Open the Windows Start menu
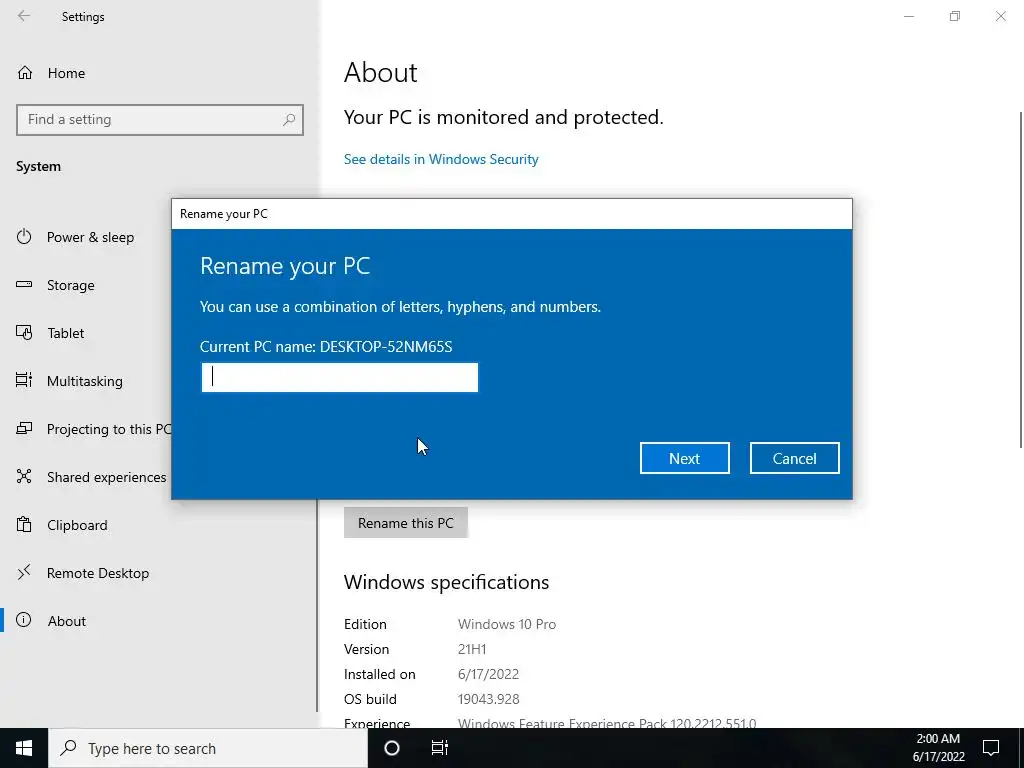This screenshot has width=1024, height=768. [24, 748]
